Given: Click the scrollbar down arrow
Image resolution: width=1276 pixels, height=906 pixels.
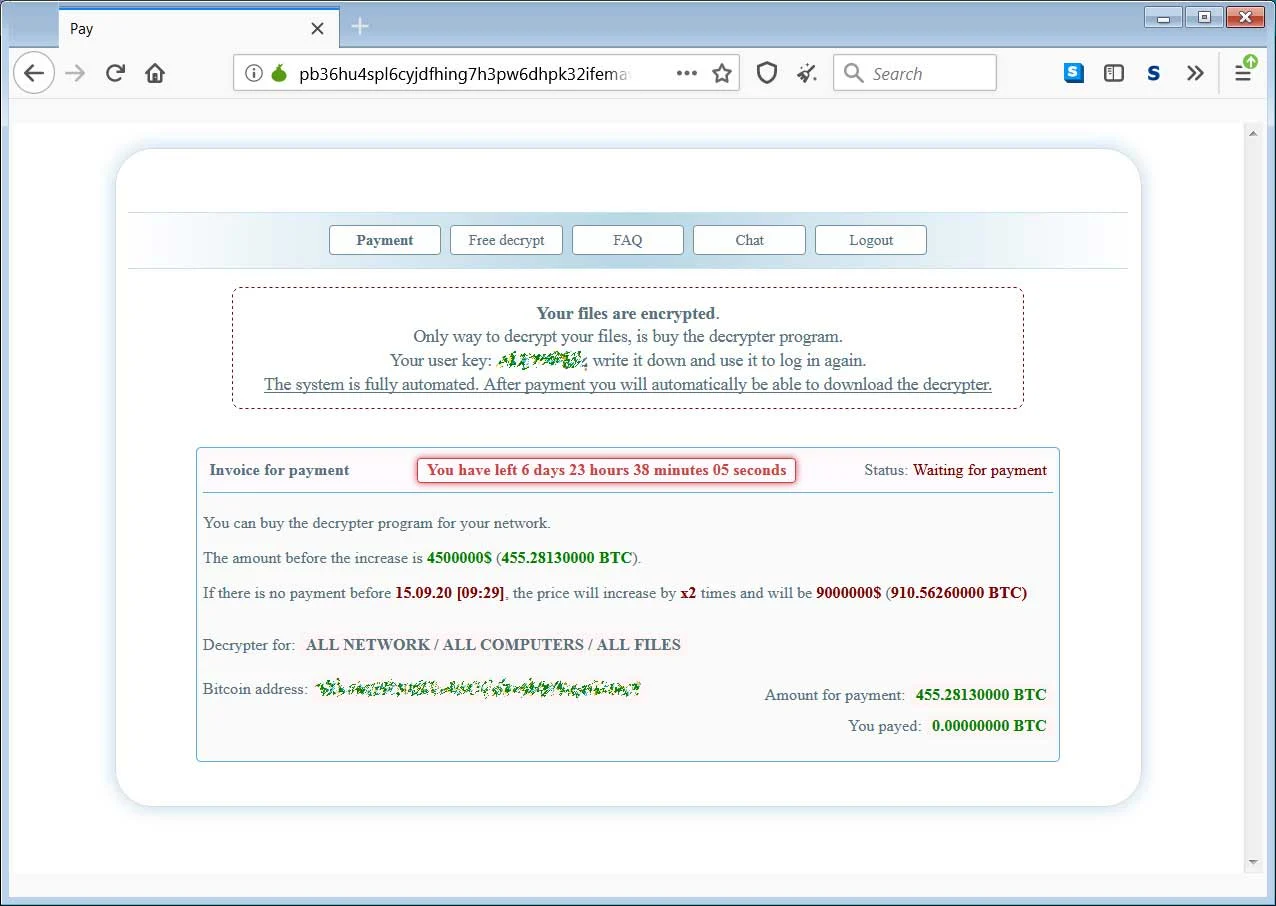Looking at the screenshot, I should pos(1253,862).
